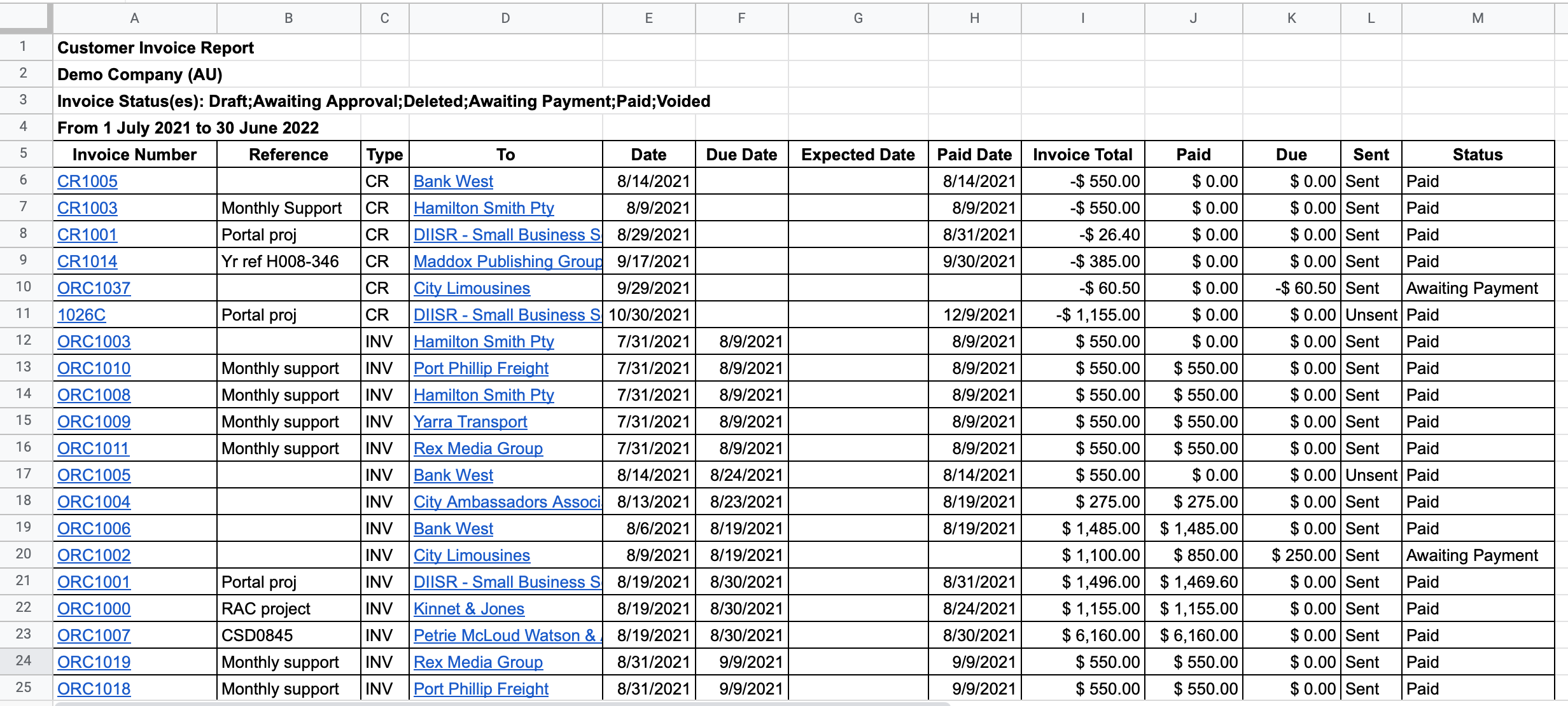1568x706 pixels.
Task: Open invoice link ORC1009
Action: click(94, 422)
